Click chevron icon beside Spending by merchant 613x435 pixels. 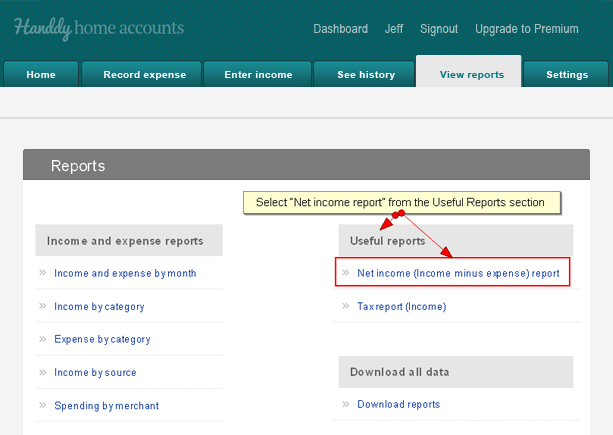tap(43, 405)
